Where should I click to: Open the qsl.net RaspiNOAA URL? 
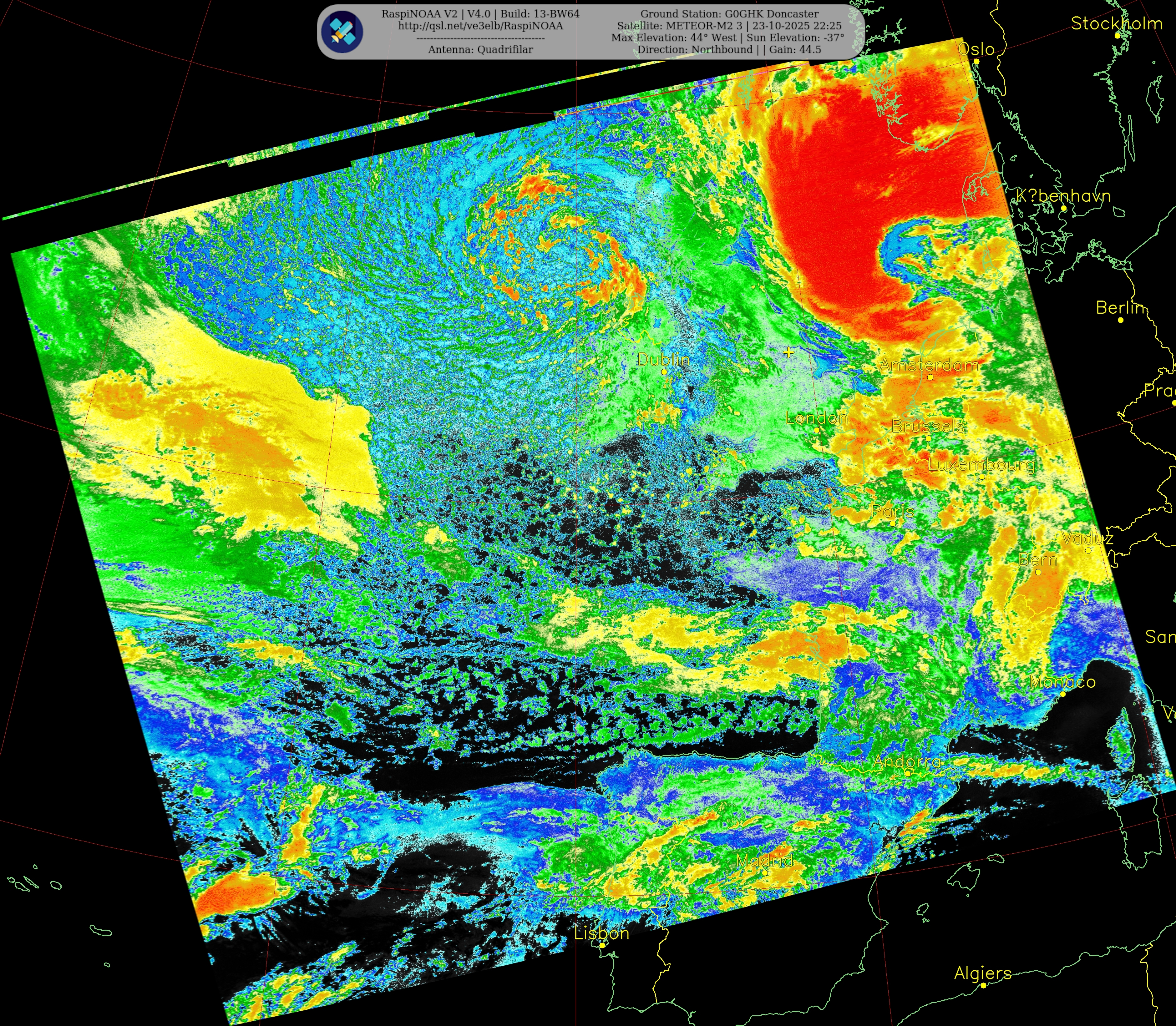pyautogui.click(x=480, y=26)
